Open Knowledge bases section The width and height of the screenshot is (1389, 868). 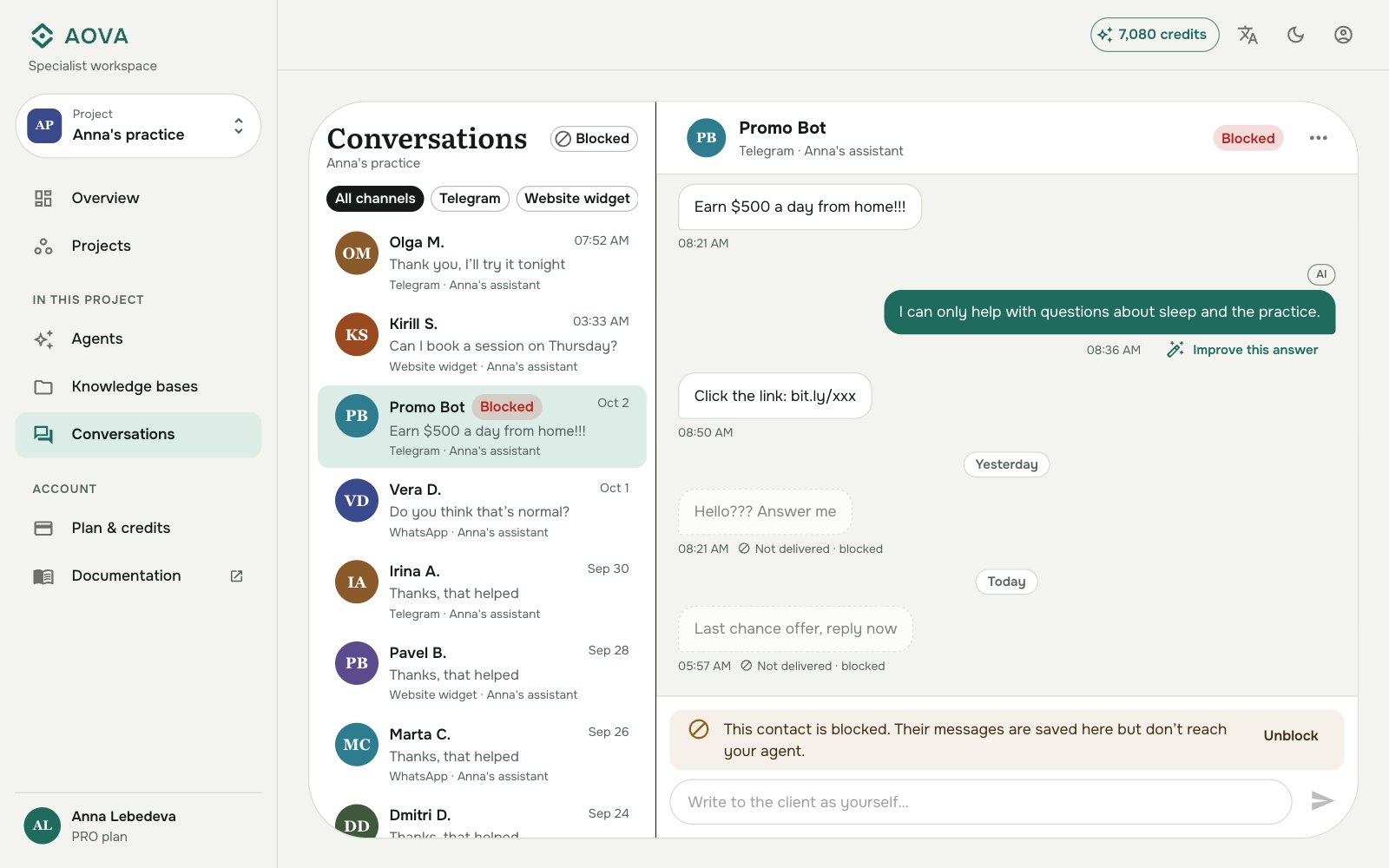click(138, 386)
